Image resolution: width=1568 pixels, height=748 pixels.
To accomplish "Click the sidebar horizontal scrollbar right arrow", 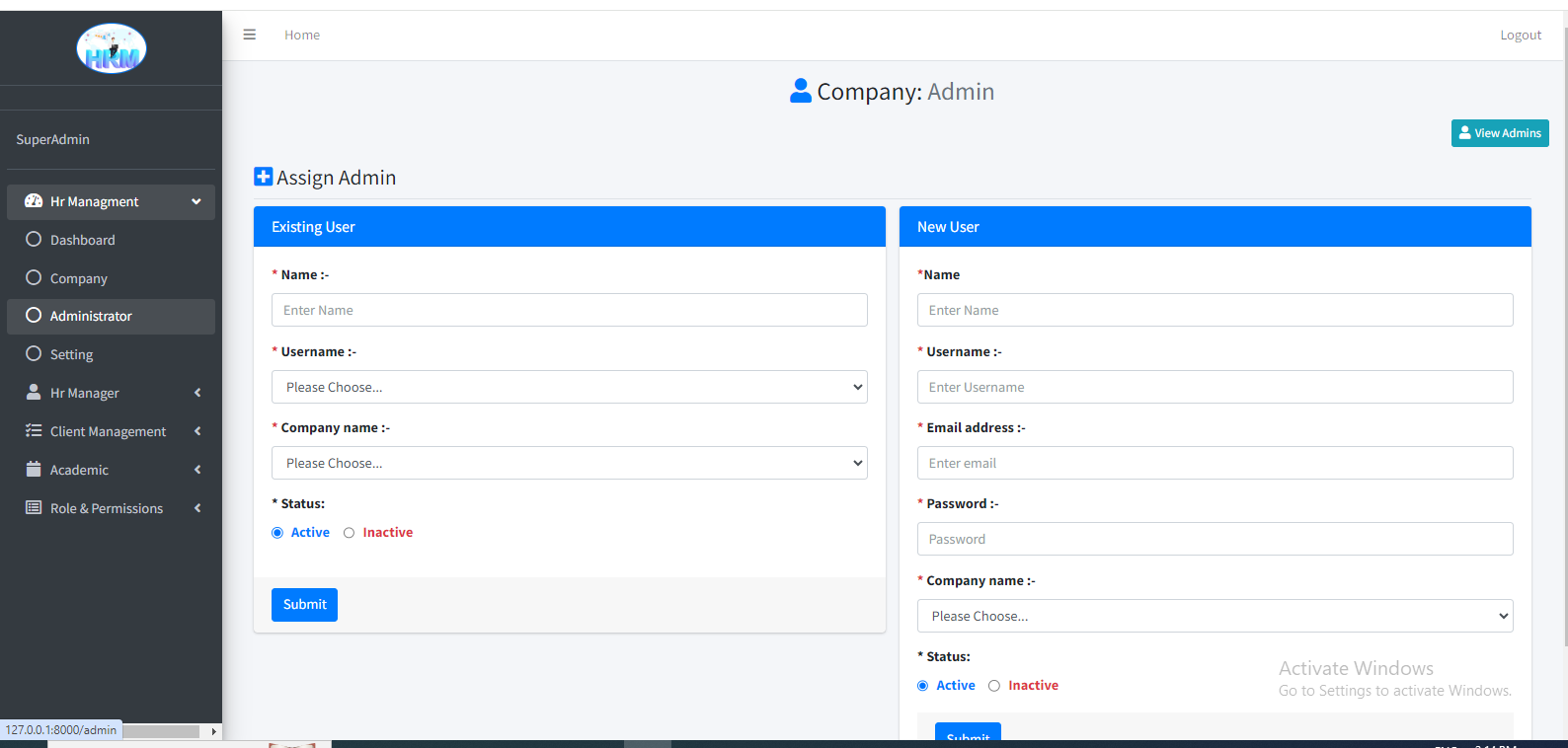I will point(213,731).
